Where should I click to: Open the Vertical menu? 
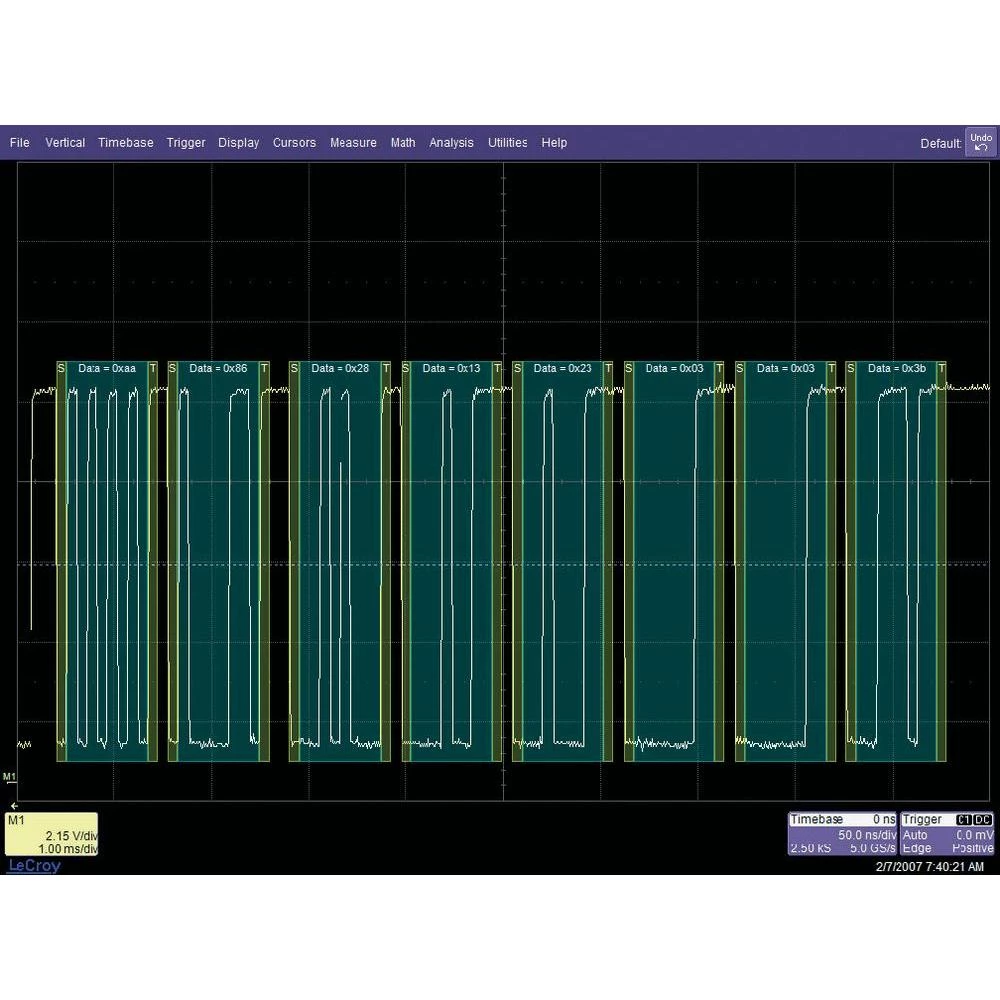[x=65, y=143]
